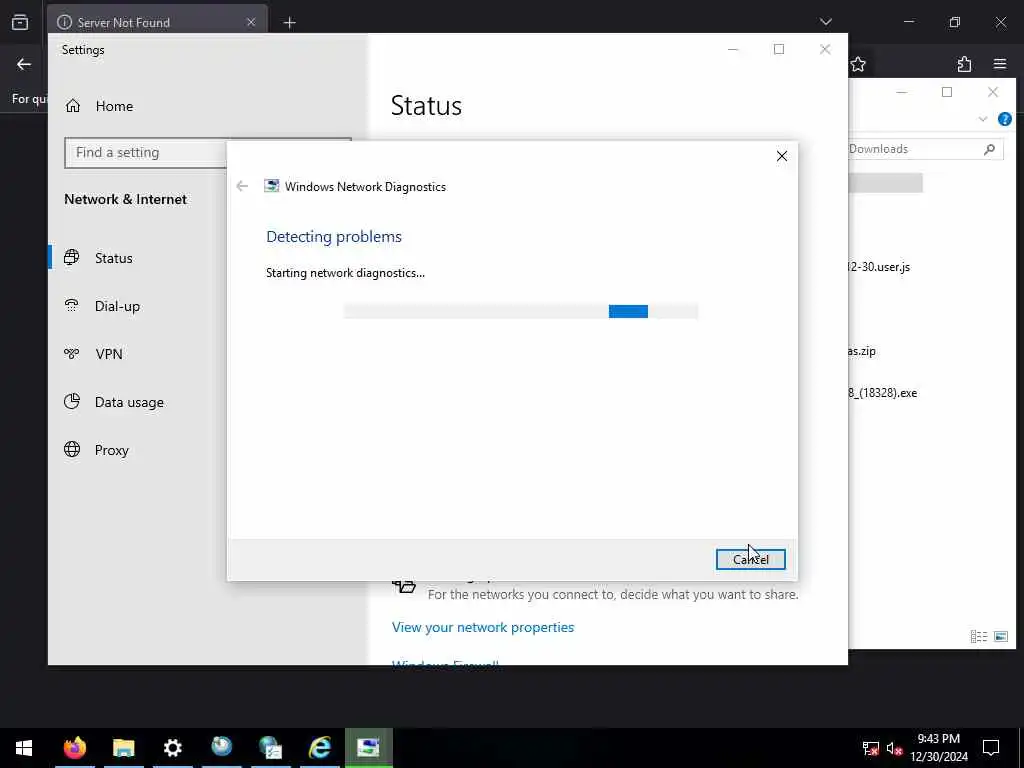Bookmark this page with the star icon
Viewport: 1024px width, 768px height.
[x=858, y=64]
